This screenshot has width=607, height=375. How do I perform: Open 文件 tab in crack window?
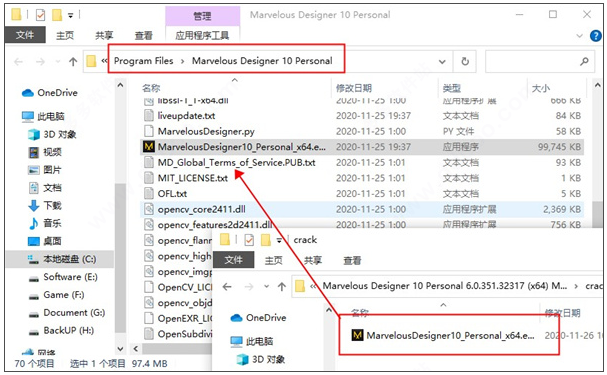(233, 260)
